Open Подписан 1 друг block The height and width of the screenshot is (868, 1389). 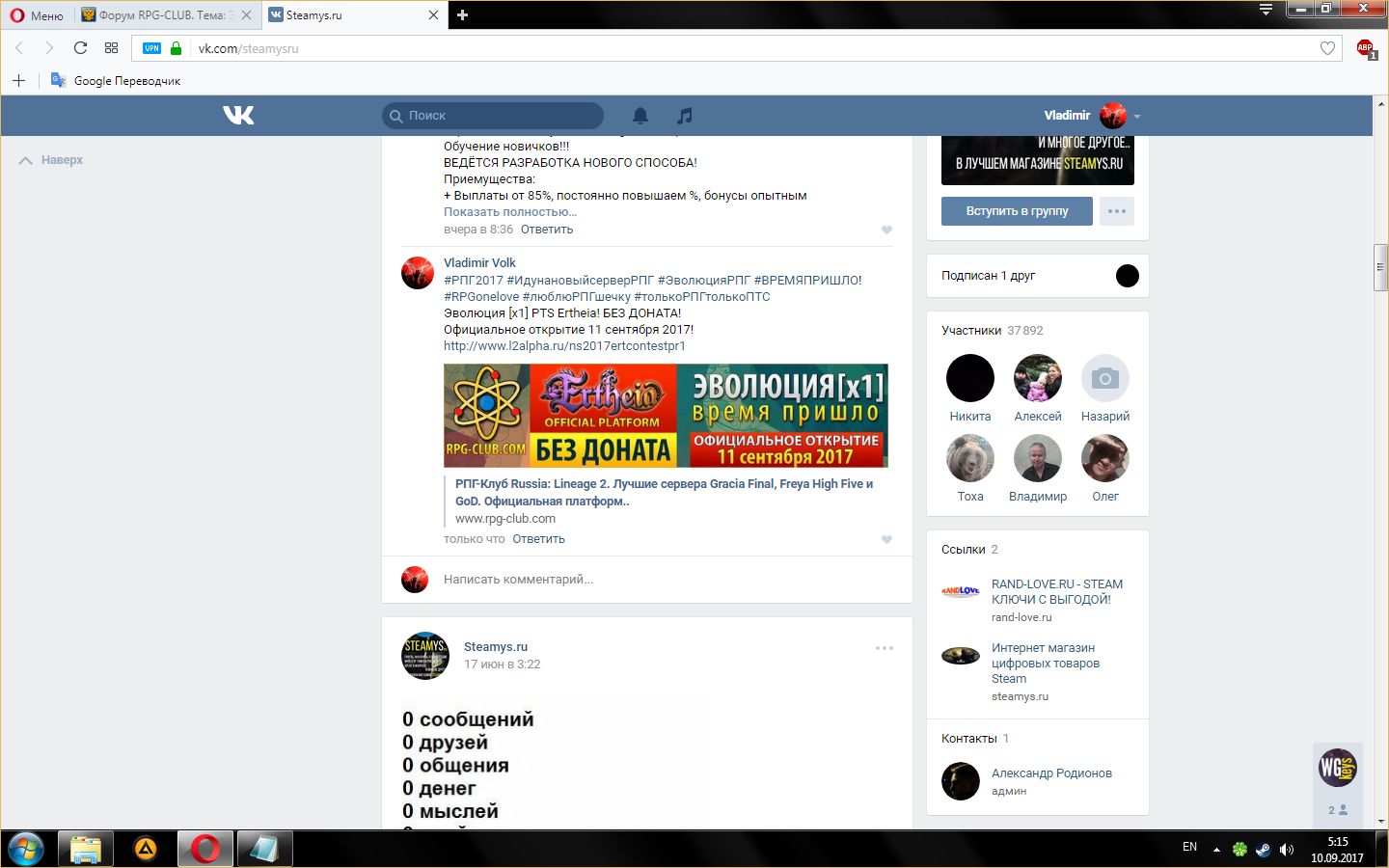(x=1038, y=276)
